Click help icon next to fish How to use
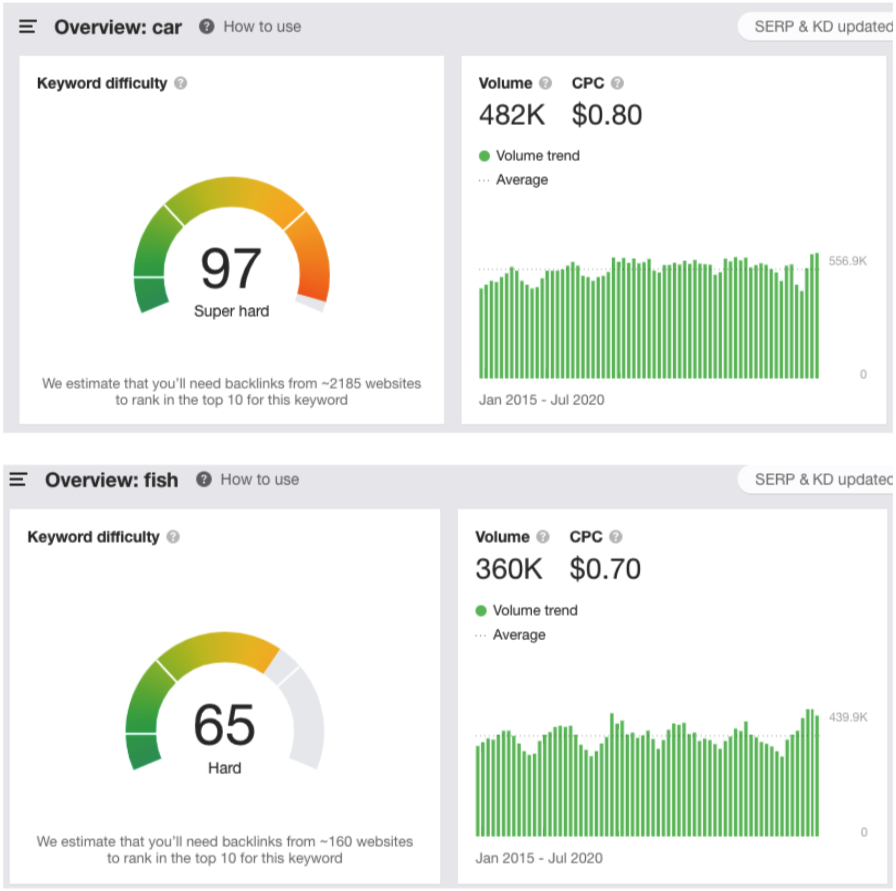Image resolution: width=896 pixels, height=891 pixels. (x=203, y=479)
